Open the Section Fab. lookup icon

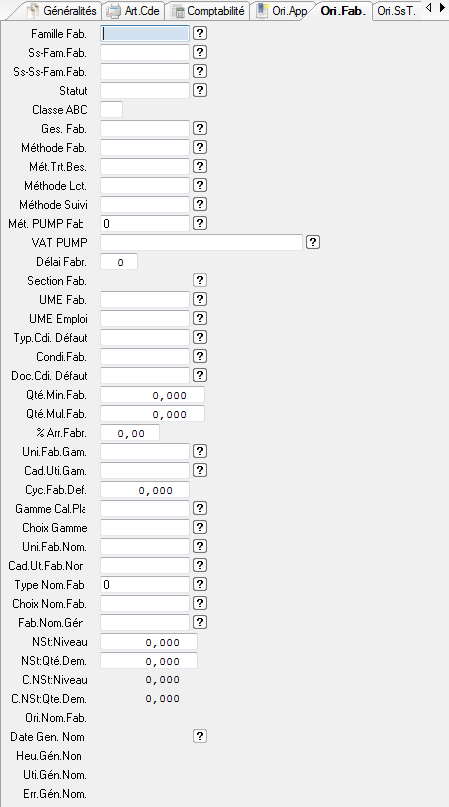(x=200, y=280)
